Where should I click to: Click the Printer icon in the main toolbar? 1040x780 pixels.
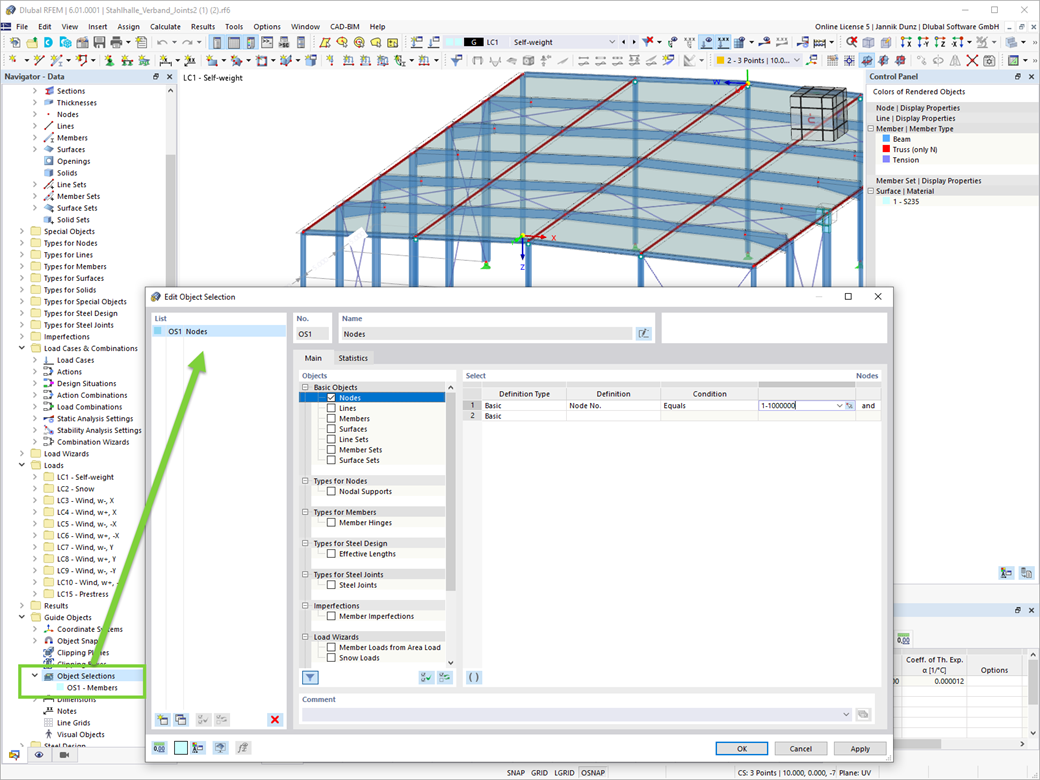click(117, 43)
